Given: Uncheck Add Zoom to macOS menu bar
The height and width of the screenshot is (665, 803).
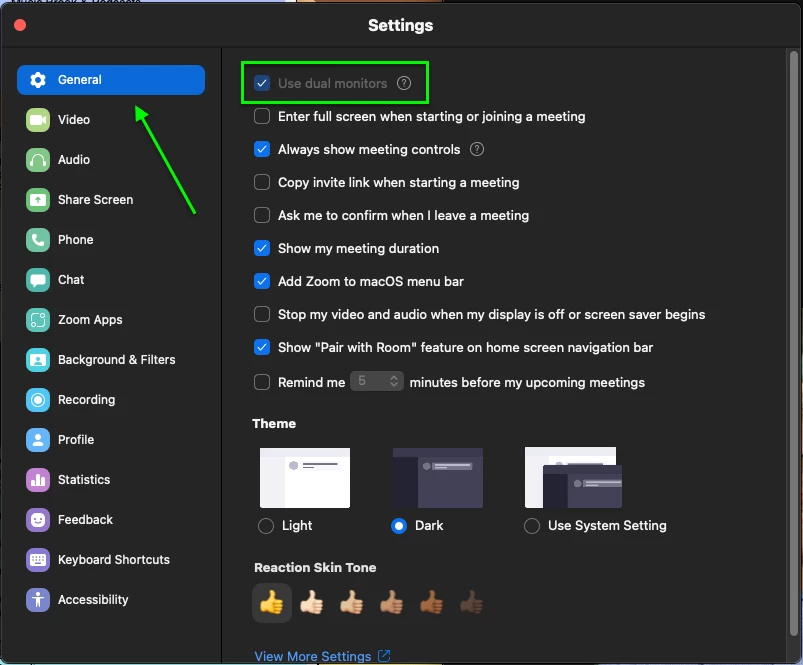Looking at the screenshot, I should pos(262,281).
